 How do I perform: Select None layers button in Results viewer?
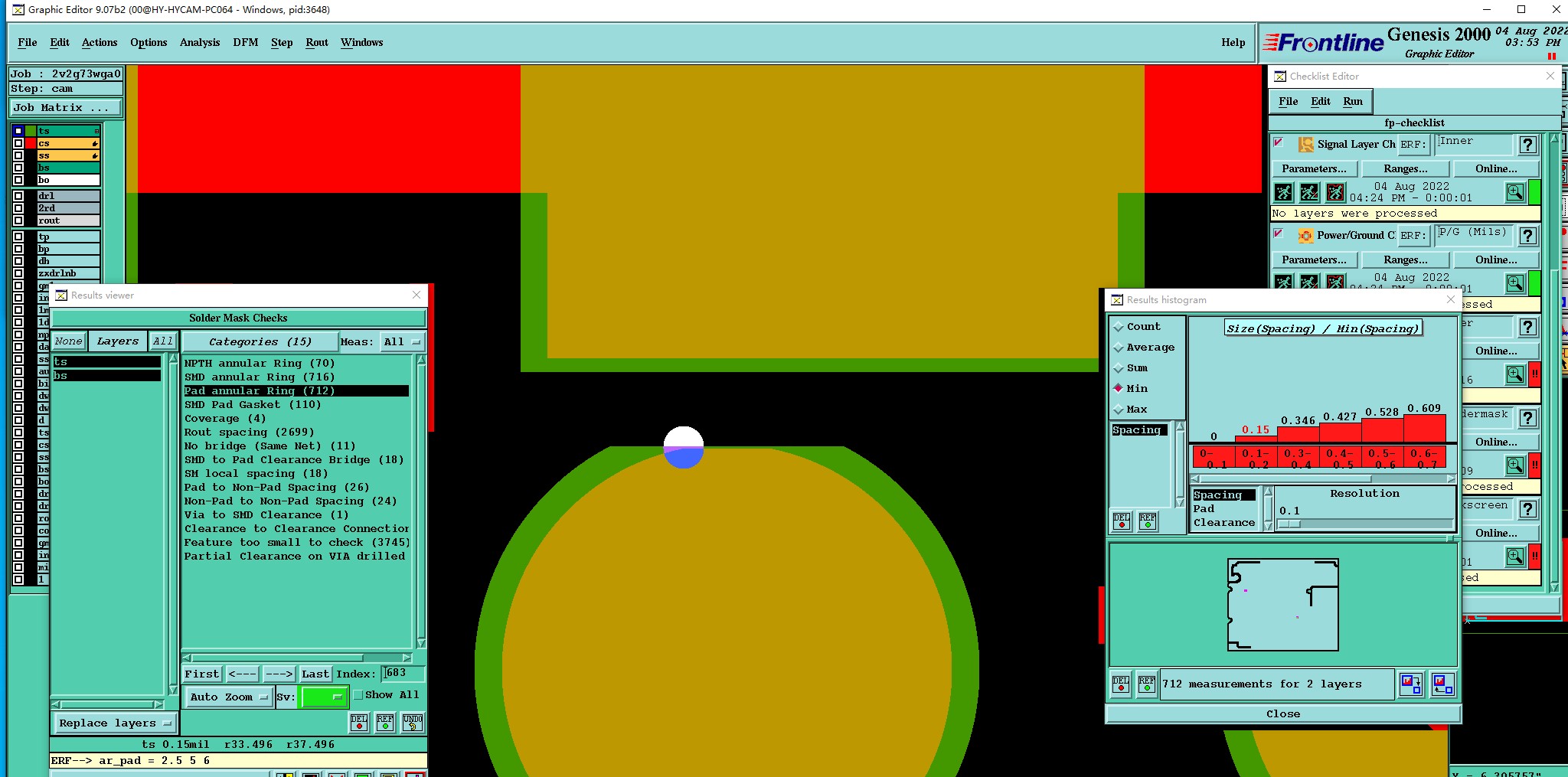pyautogui.click(x=68, y=341)
